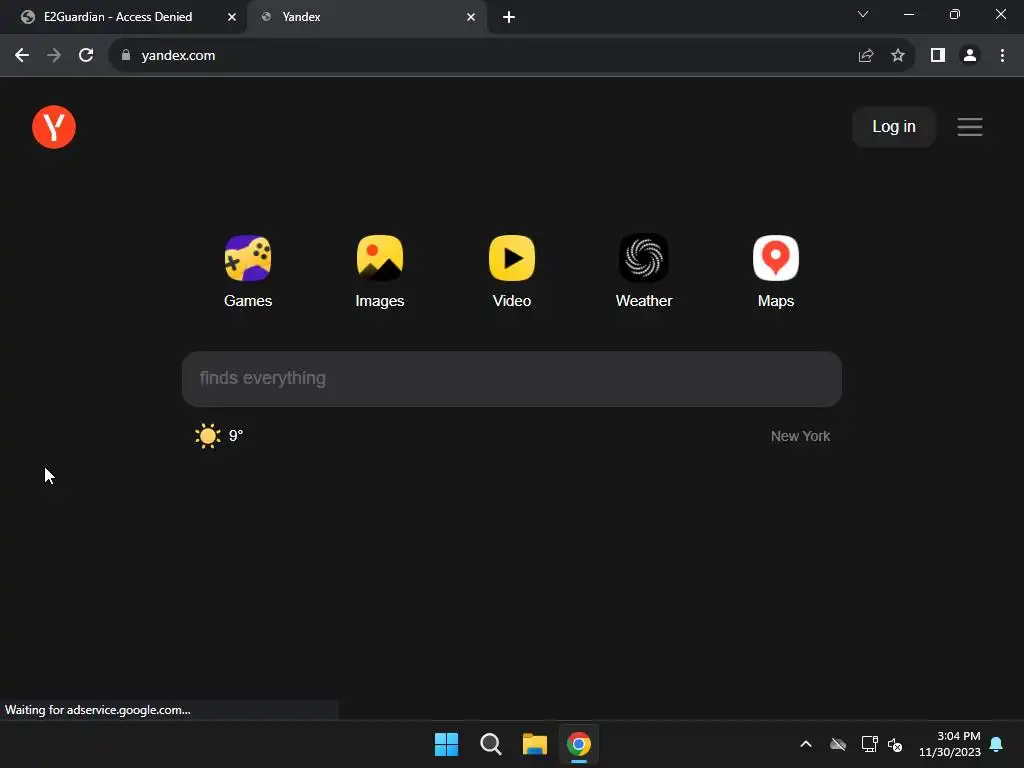Viewport: 1024px width, 768px height.
Task: Click the red Yandex logo
Action: pos(54,127)
